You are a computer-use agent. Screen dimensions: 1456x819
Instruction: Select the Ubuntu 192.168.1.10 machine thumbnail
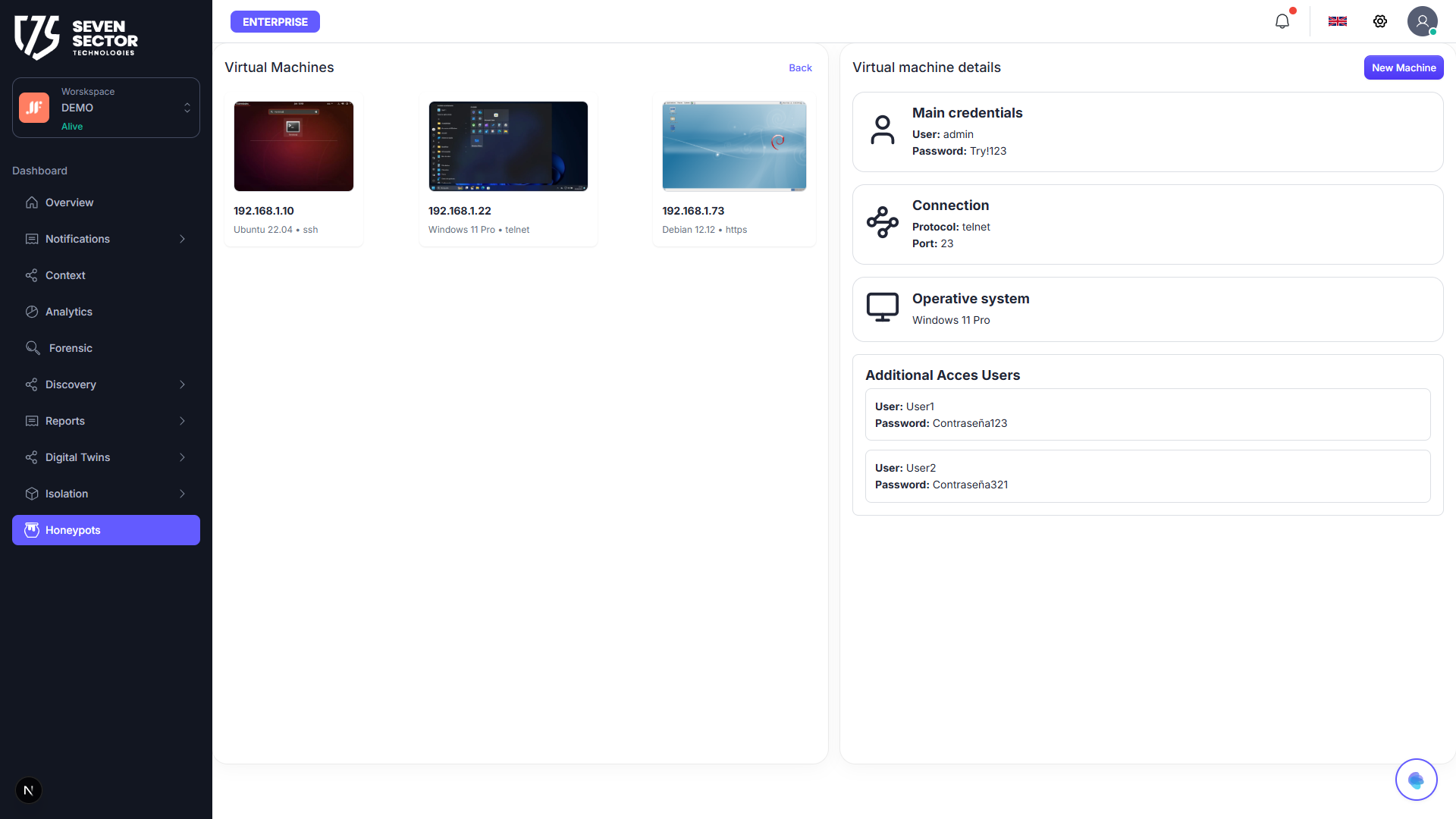point(293,146)
